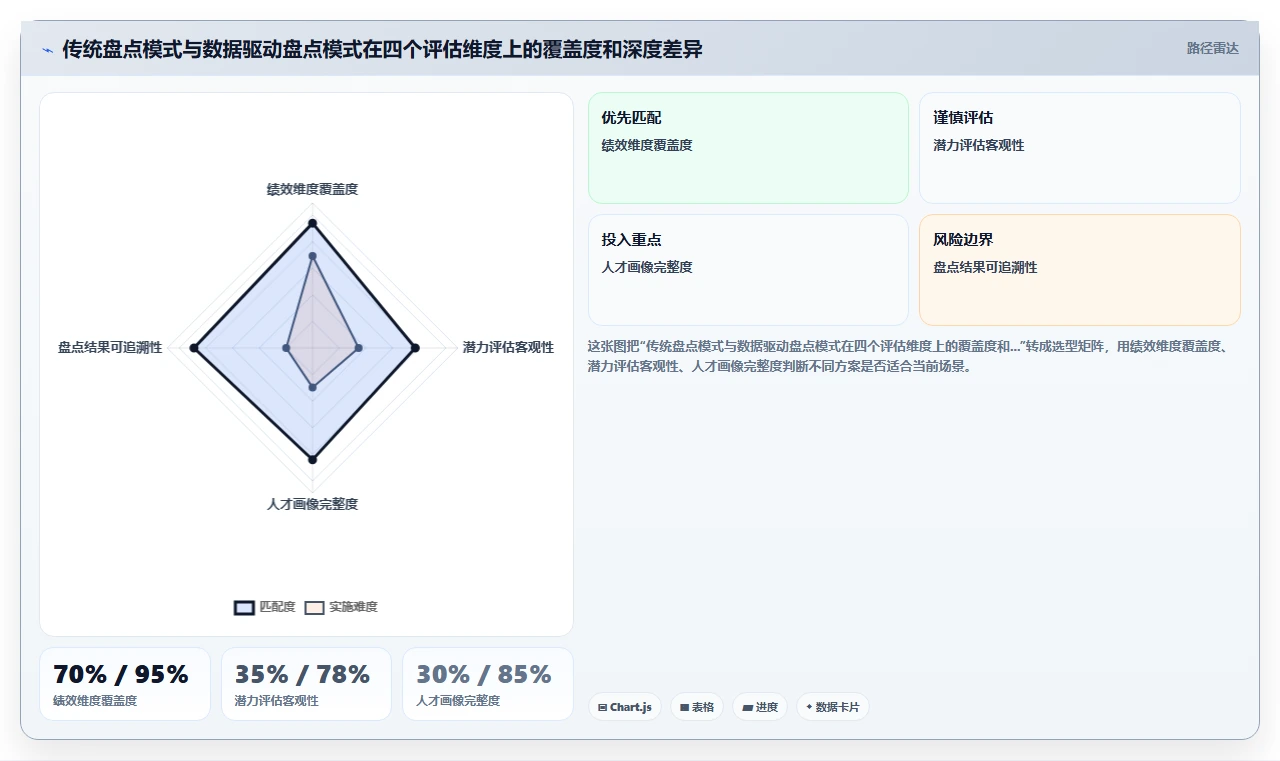Open the 投入重点 card

point(748,270)
